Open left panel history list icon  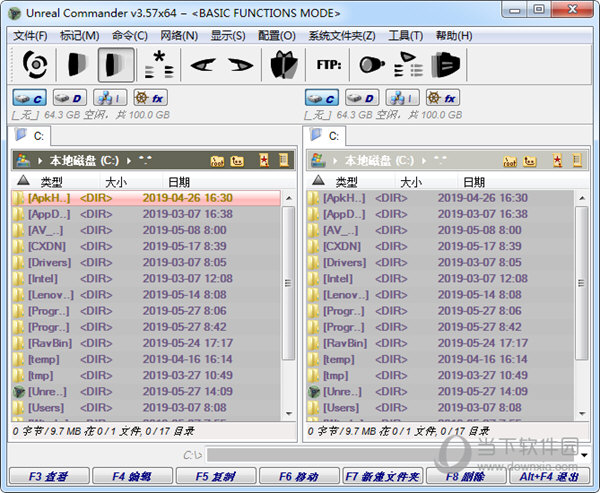284,160
